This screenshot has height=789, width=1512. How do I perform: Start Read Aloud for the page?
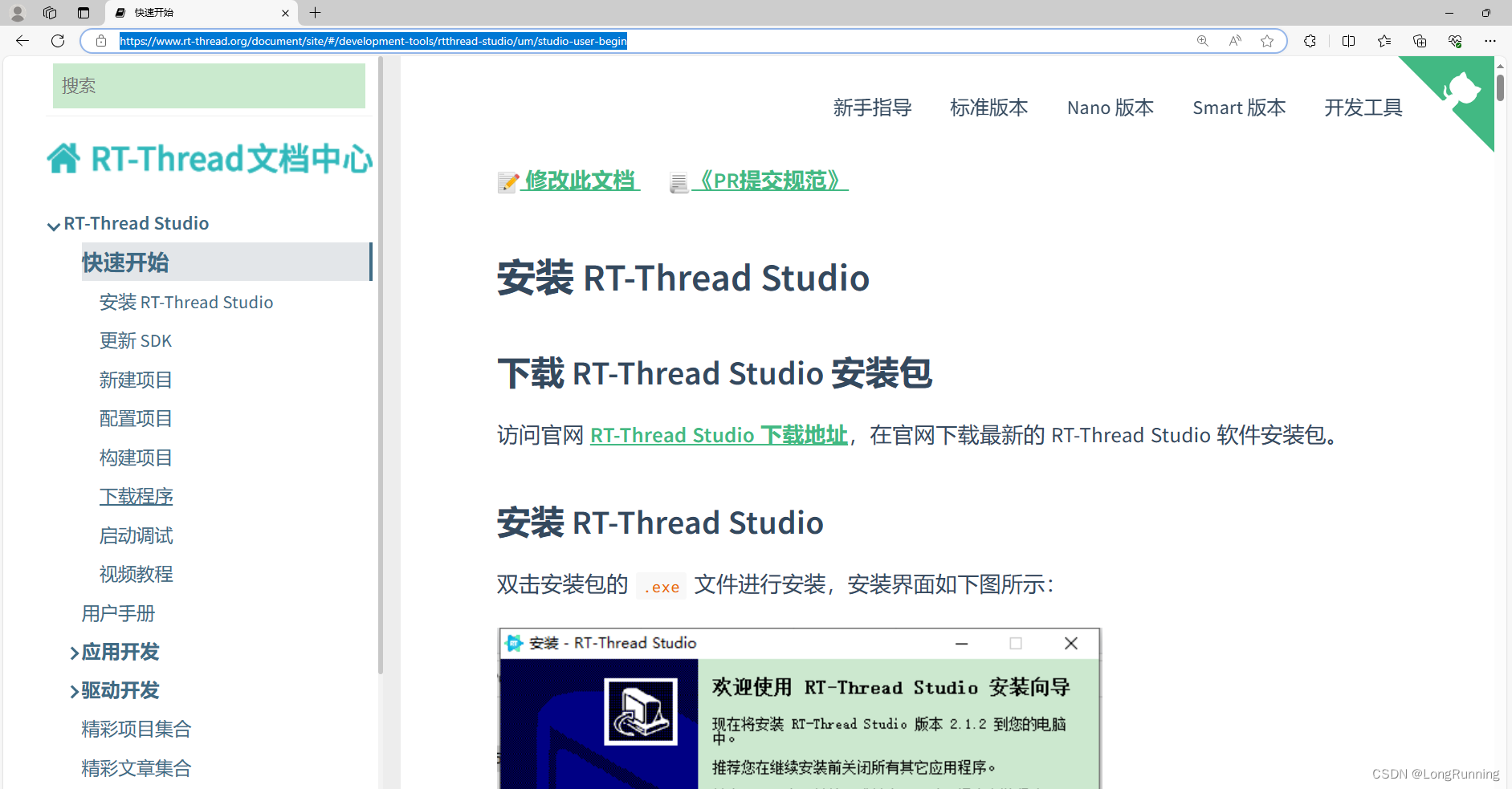(x=1235, y=41)
